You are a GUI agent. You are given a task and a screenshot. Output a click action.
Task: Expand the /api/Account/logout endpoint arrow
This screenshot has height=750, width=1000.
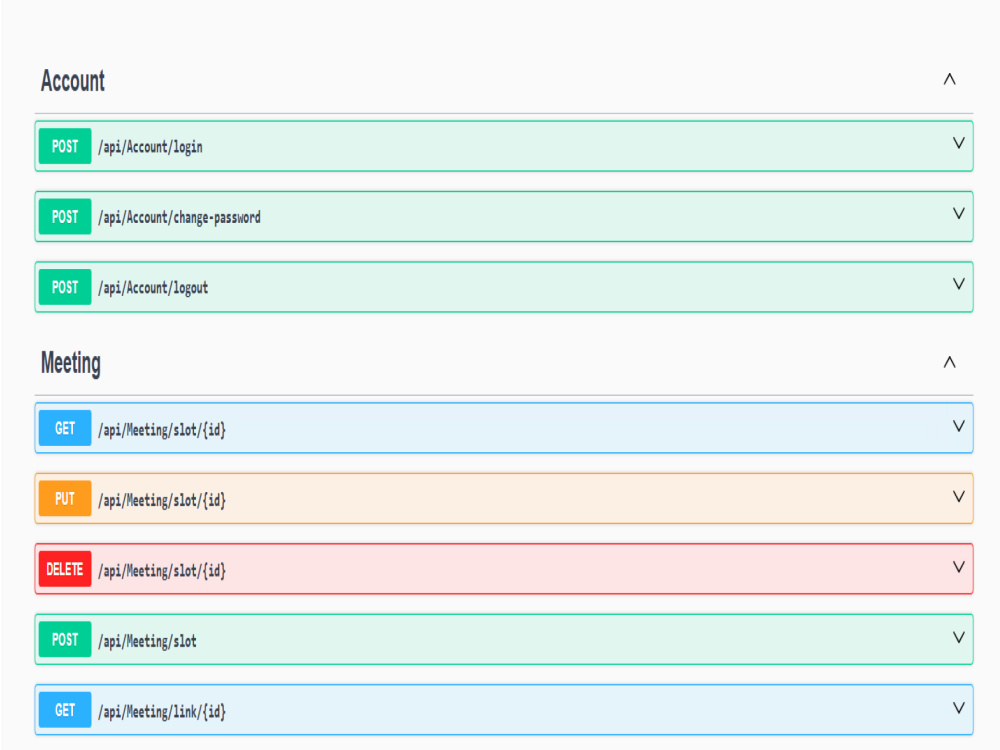tap(958, 284)
